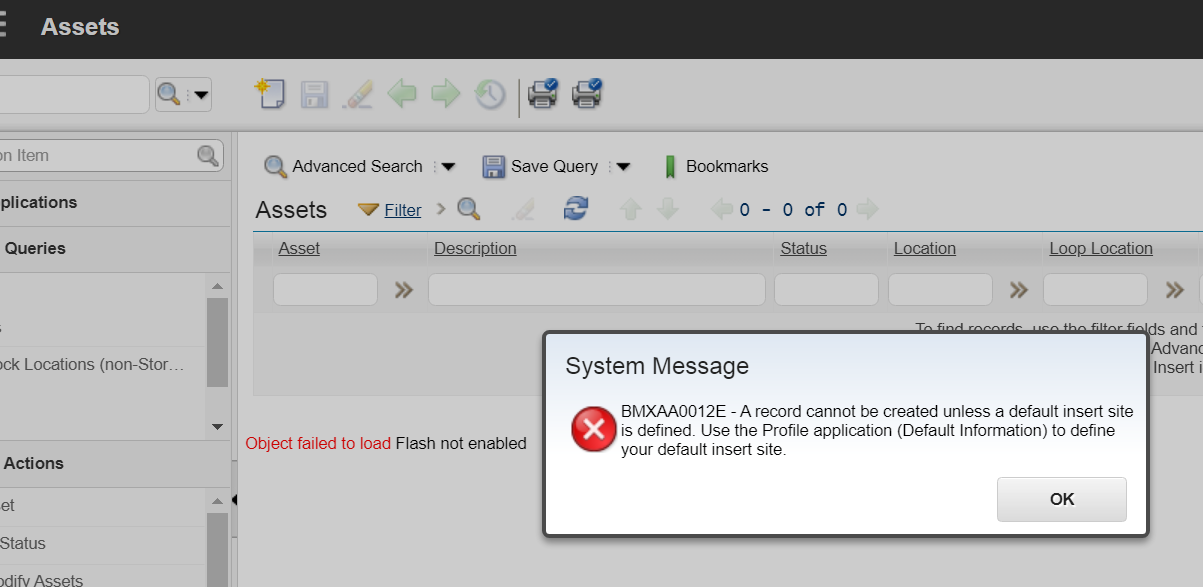Image resolution: width=1203 pixels, height=587 pixels.
Task: Click the Save Asset disk icon
Action: 315,94
